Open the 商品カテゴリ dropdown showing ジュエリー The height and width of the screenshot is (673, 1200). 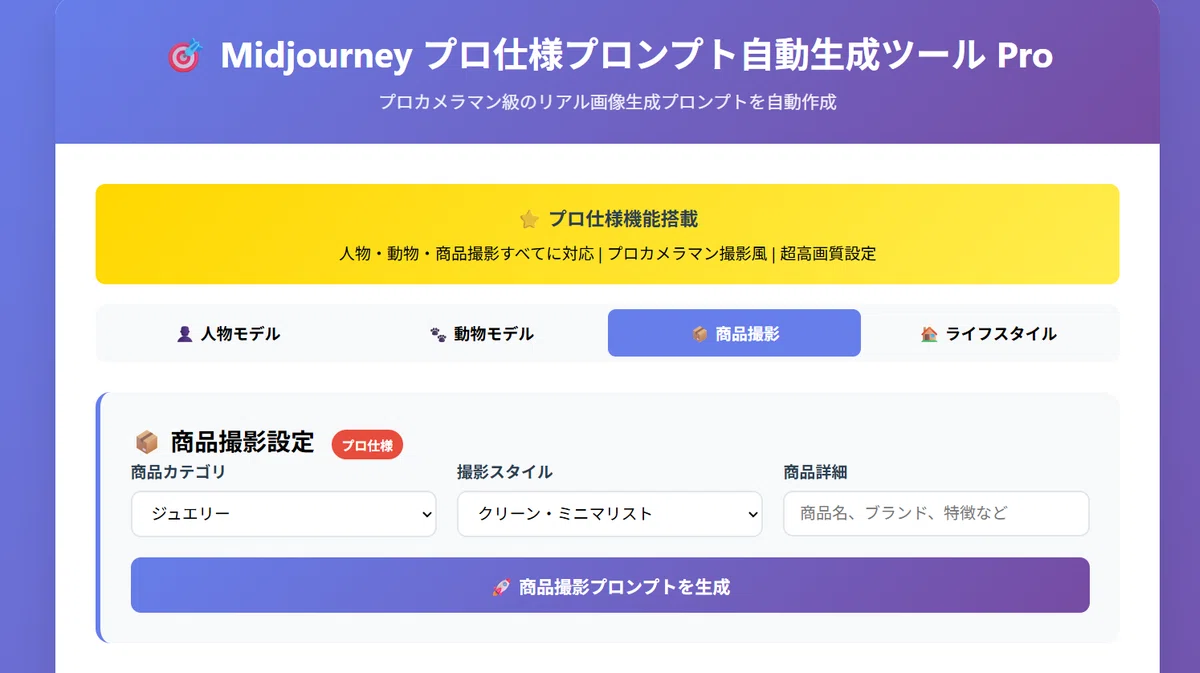pos(284,514)
